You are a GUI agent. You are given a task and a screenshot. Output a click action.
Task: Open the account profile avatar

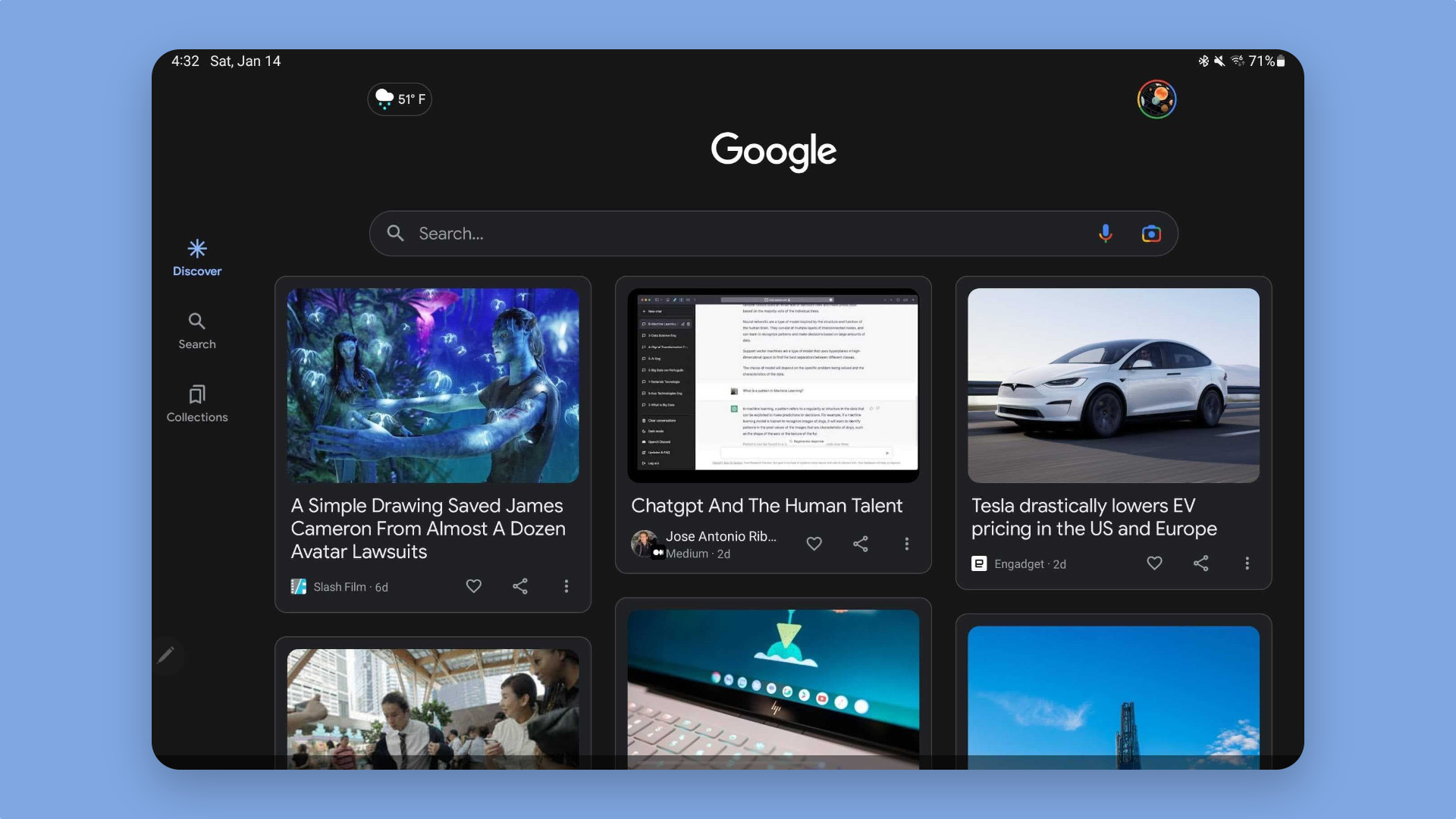tap(1156, 99)
